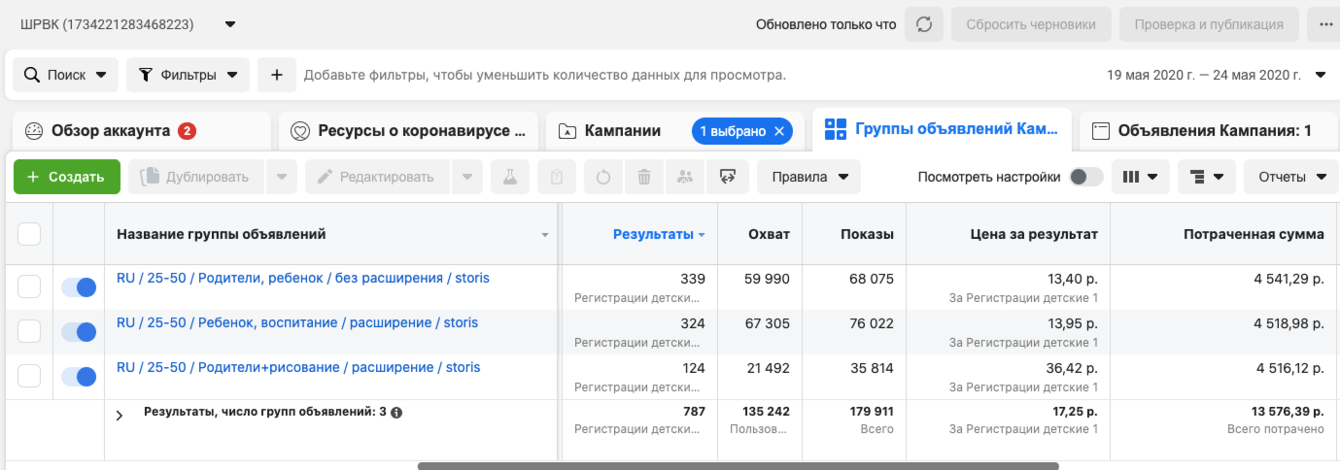Viewport: 1340px width, 470px height.
Task: Expand the results summary row chevron
Action: [120, 415]
